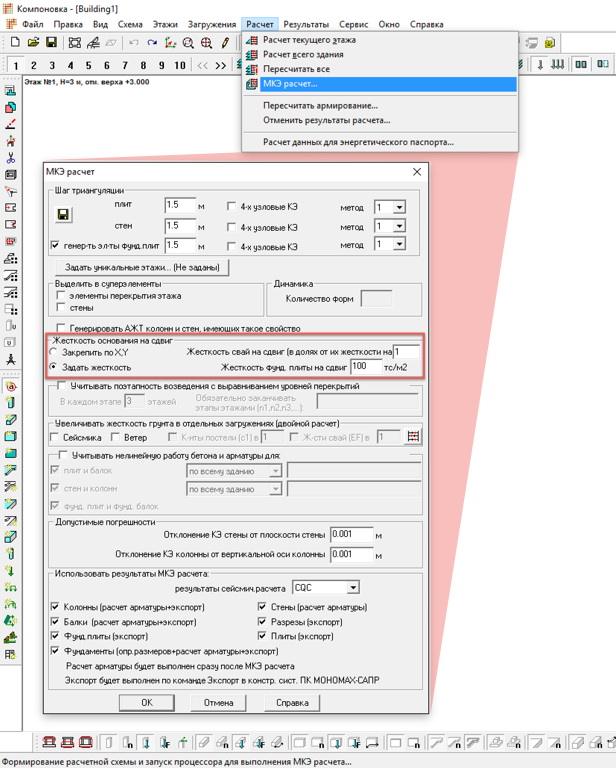This screenshot has height=768, width=616.
Task: Select 'Закрепить по X,Y' radio button
Action: (55, 353)
